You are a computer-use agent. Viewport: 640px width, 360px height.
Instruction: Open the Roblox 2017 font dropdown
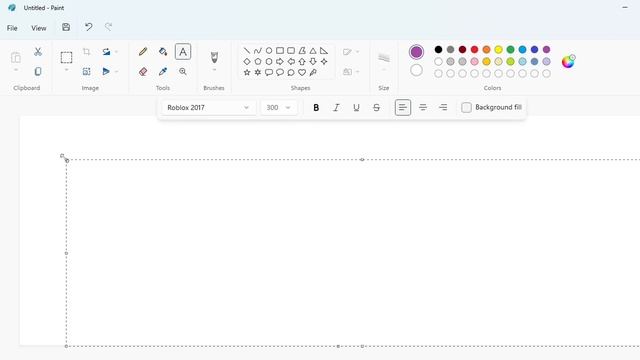pos(209,107)
